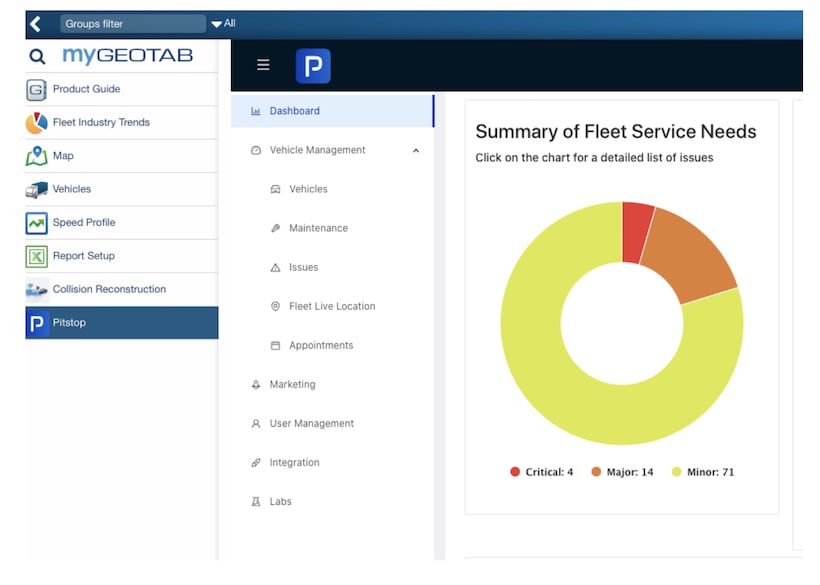
Task: Open the All groups dropdown arrow
Action: coord(216,24)
